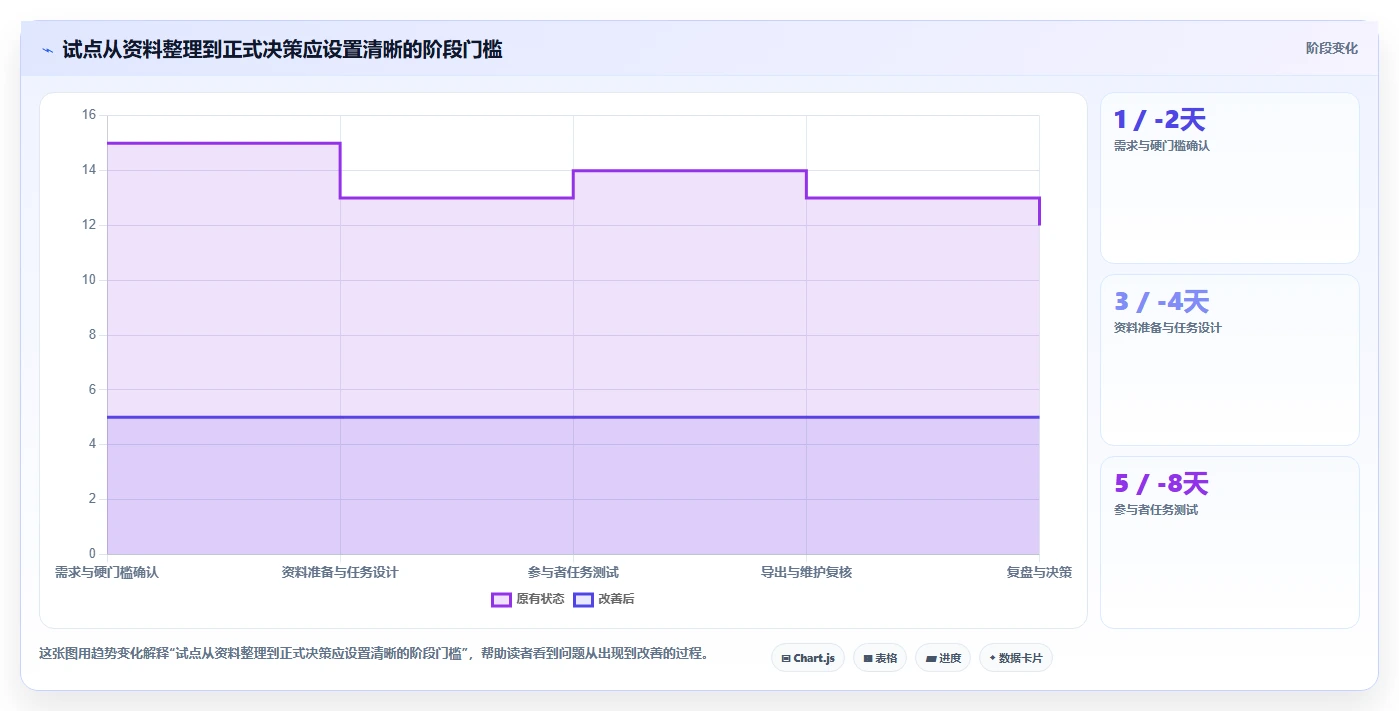Click the icon in the 表格 tag
This screenshot has height=711, width=1399.
click(x=868, y=659)
